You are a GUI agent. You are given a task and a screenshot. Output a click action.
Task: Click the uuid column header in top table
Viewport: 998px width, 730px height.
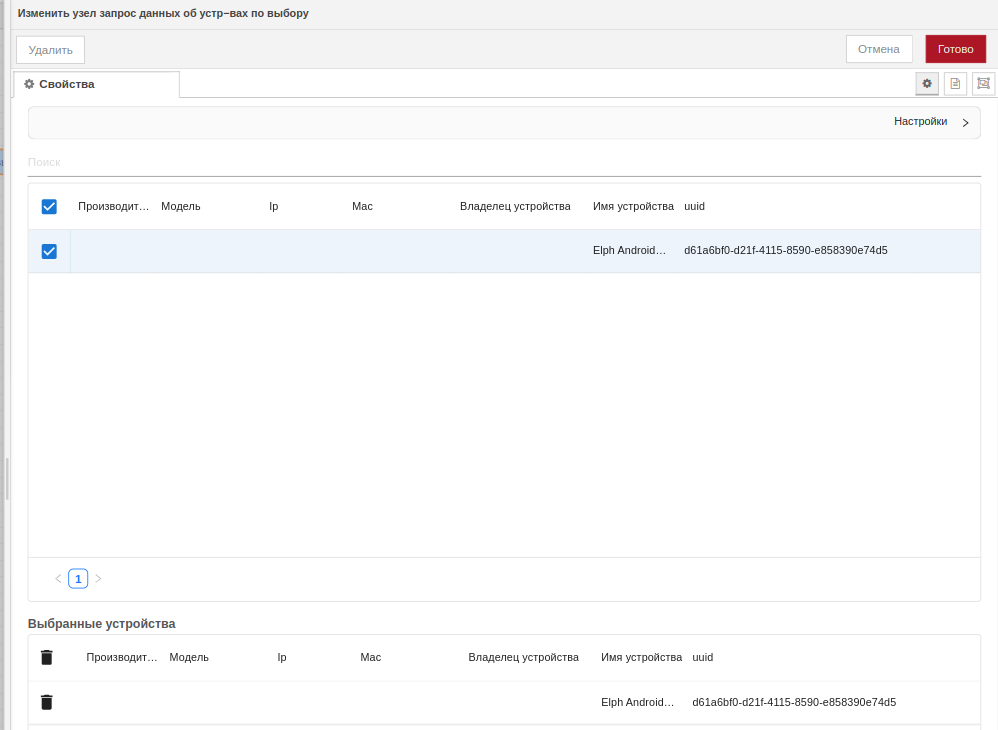click(694, 206)
